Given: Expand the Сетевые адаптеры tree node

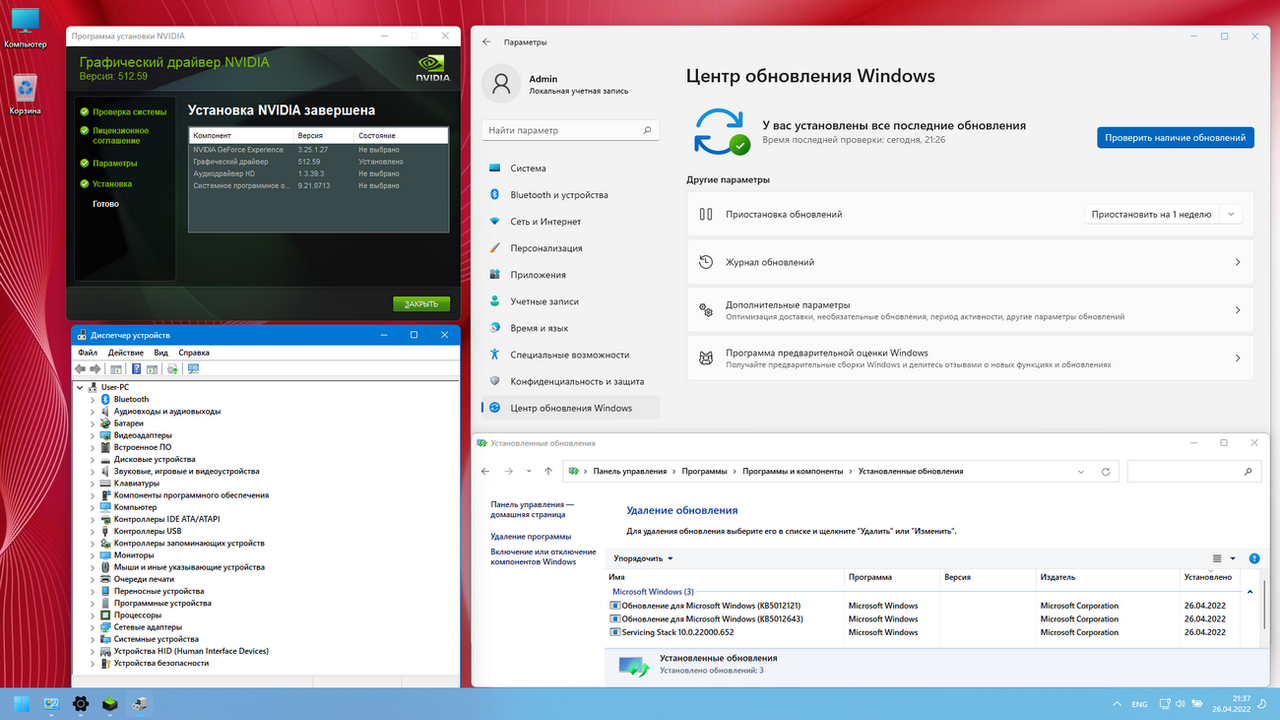Looking at the screenshot, I should (x=93, y=627).
